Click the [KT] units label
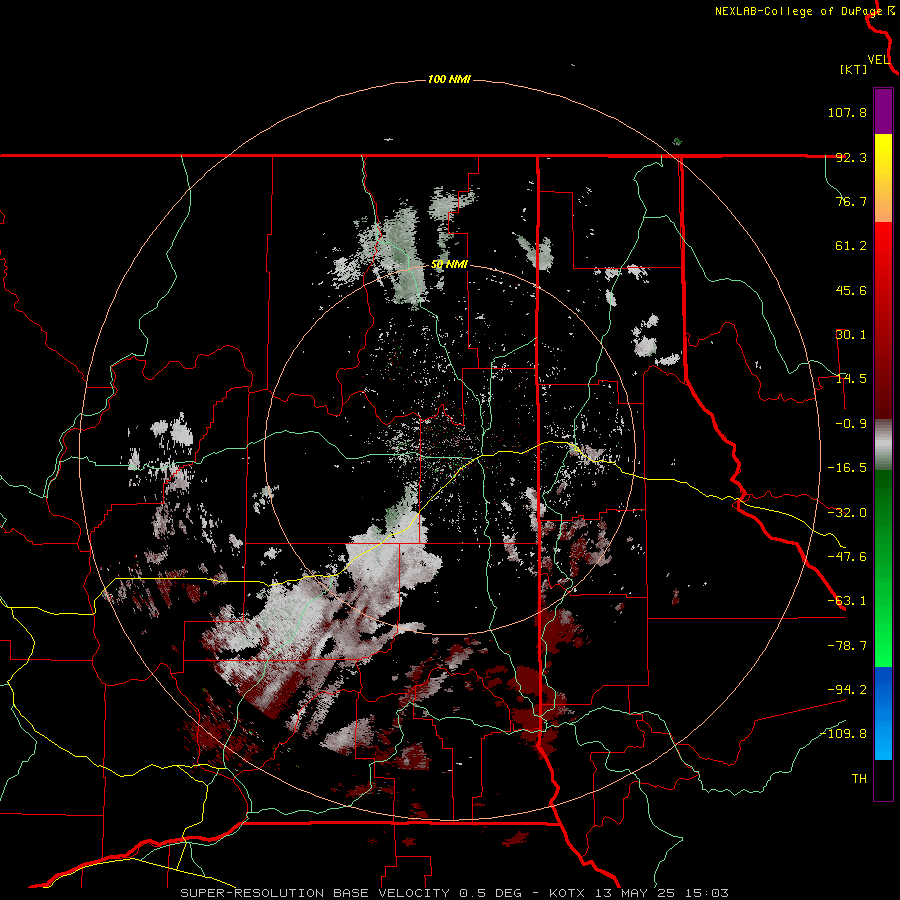This screenshot has height=900, width=900. click(x=853, y=69)
